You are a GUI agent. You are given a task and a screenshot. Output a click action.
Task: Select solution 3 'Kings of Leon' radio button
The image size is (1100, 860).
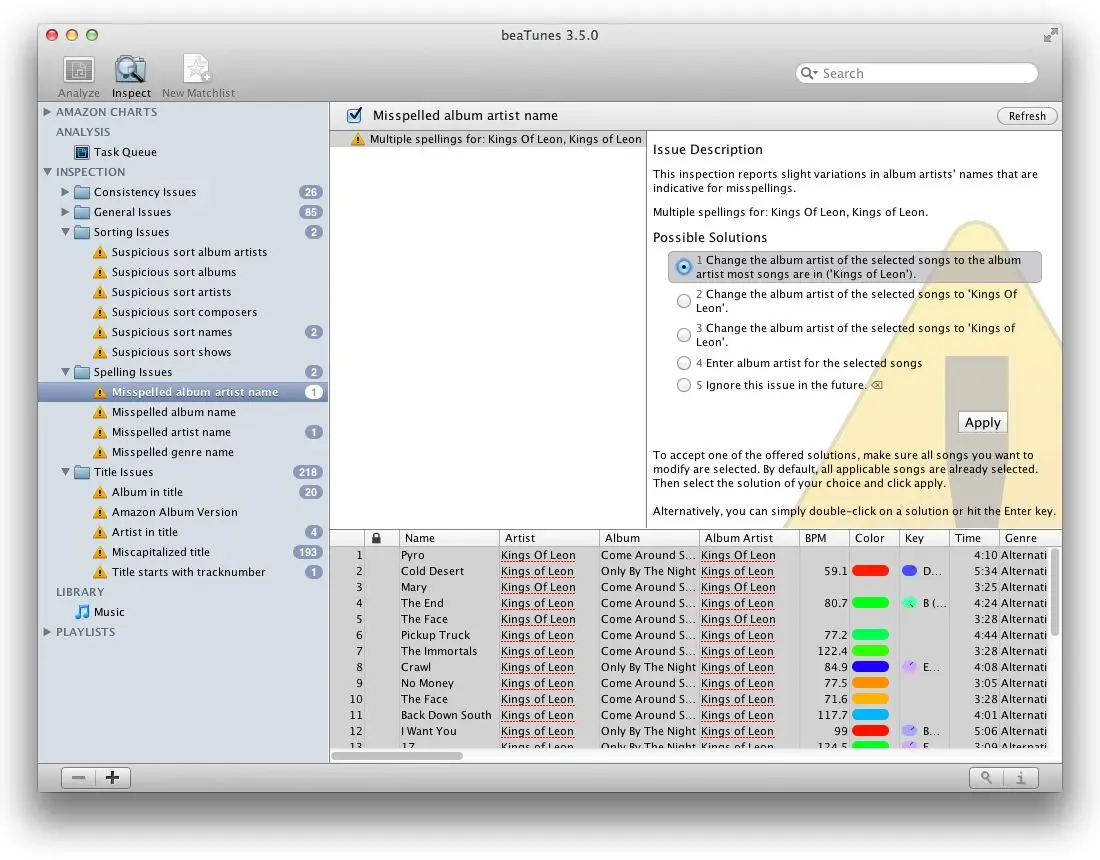tap(683, 335)
